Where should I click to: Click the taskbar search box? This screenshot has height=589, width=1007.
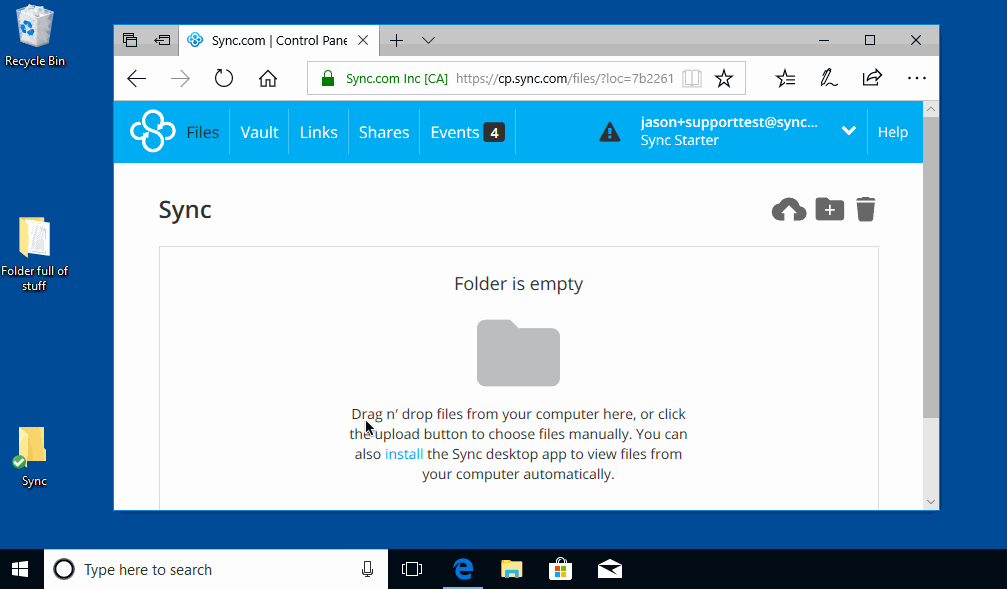click(x=216, y=569)
